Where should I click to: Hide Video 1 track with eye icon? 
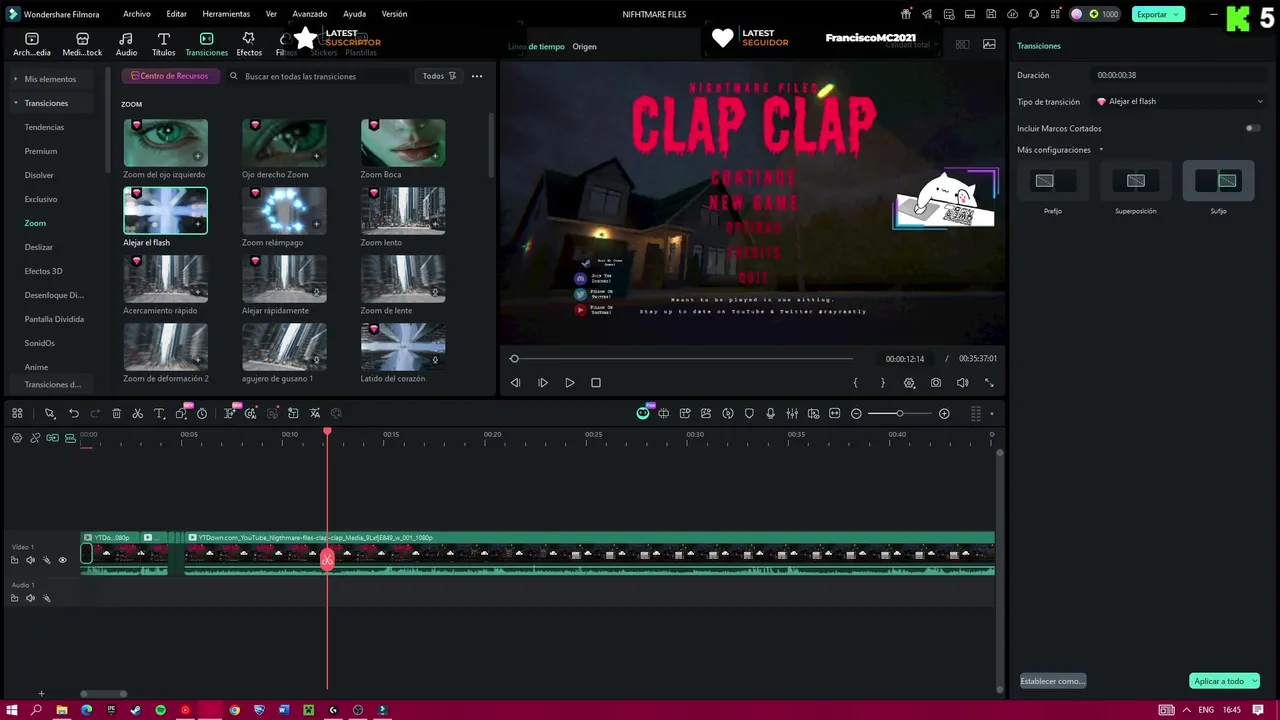pyautogui.click(x=62, y=560)
